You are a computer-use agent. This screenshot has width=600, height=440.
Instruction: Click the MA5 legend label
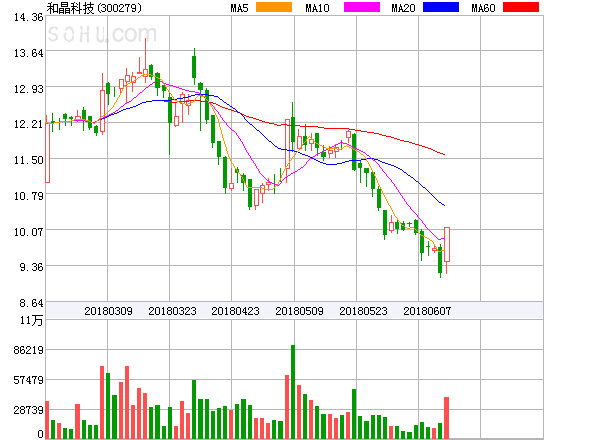[x=240, y=8]
